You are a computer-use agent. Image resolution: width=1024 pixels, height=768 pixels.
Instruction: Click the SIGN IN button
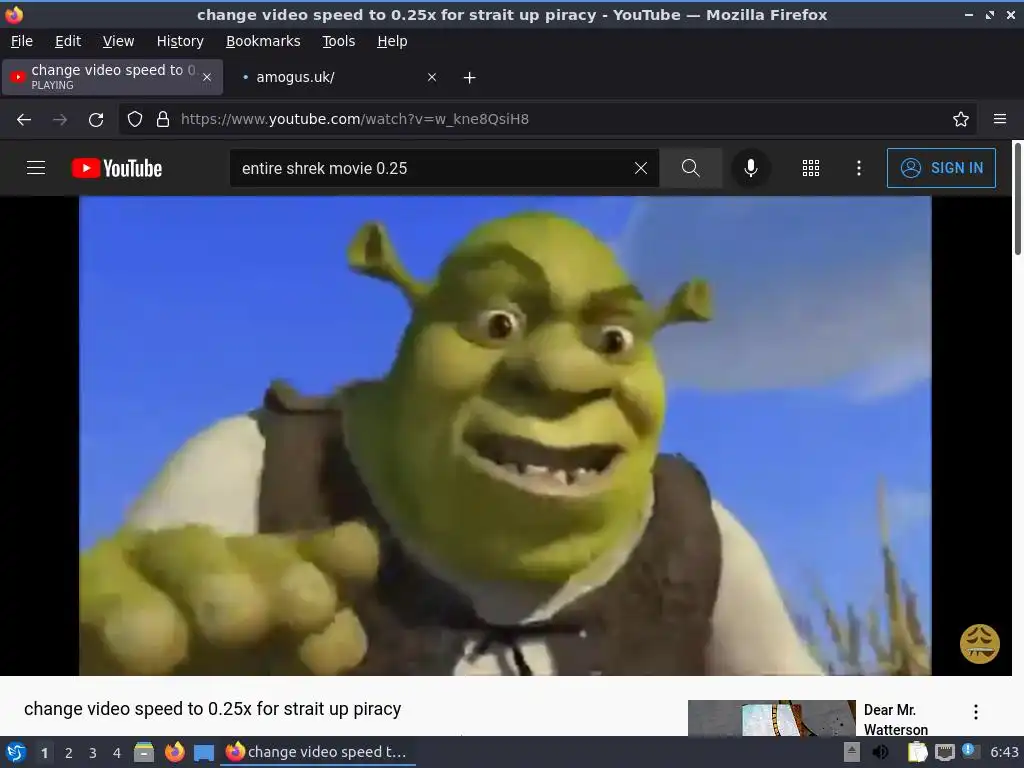(941, 168)
